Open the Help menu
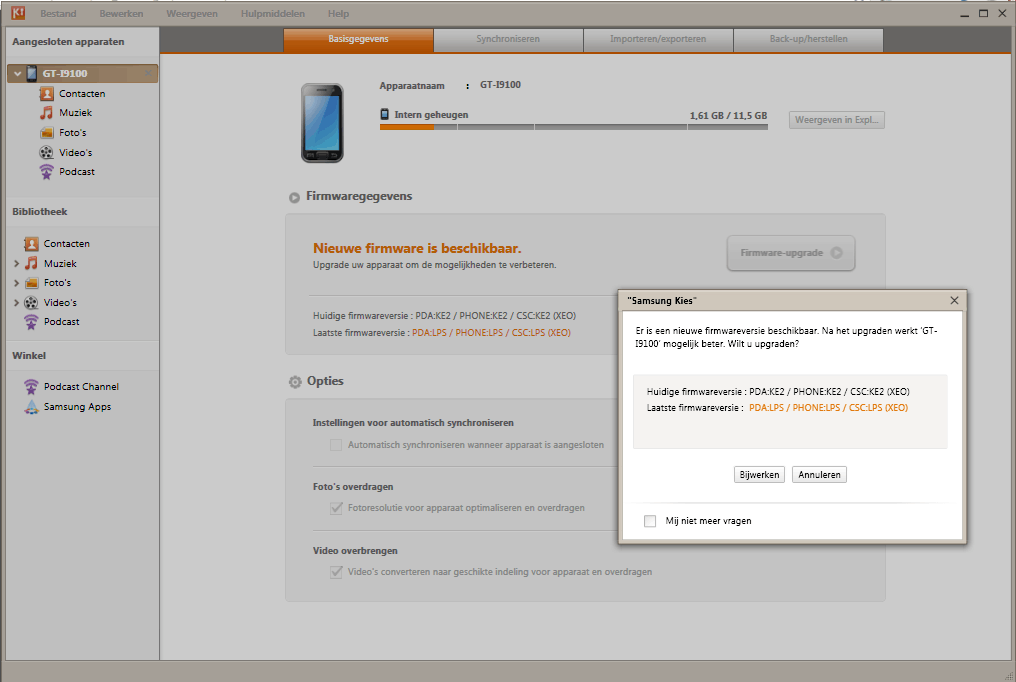1016x682 pixels. pyautogui.click(x=338, y=13)
